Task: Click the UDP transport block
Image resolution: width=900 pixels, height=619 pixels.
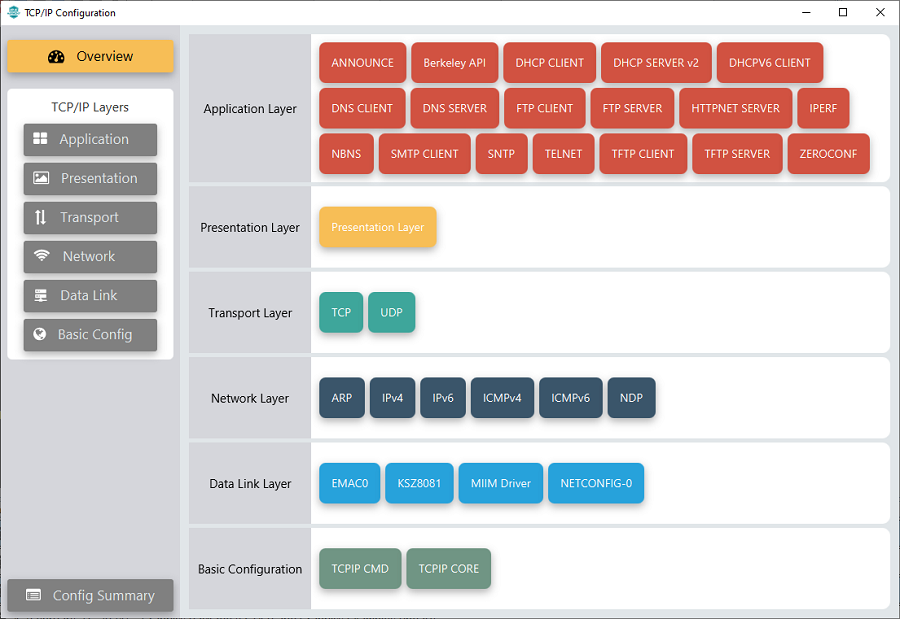Action: point(391,313)
